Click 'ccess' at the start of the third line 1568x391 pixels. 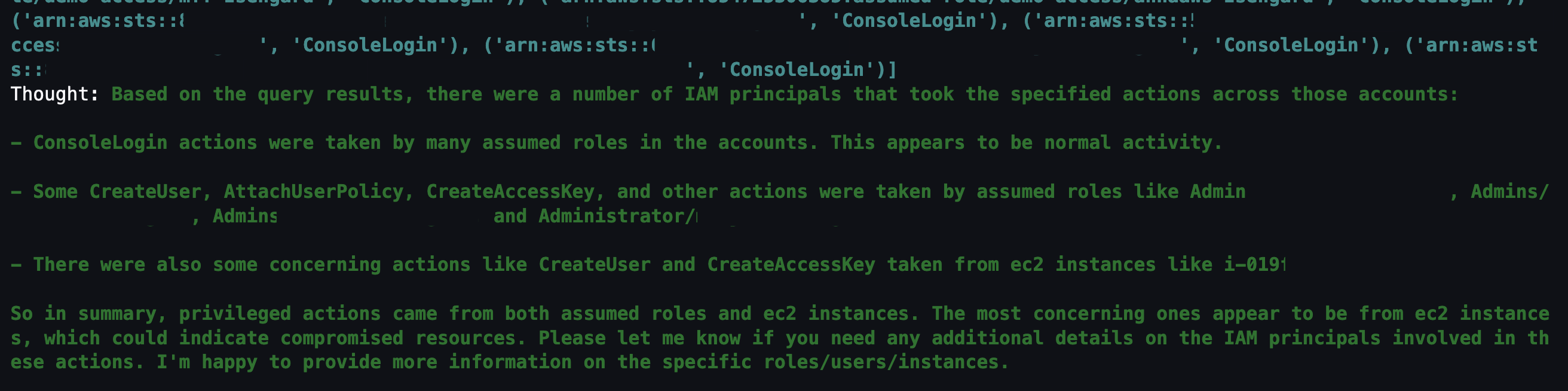click(35, 45)
